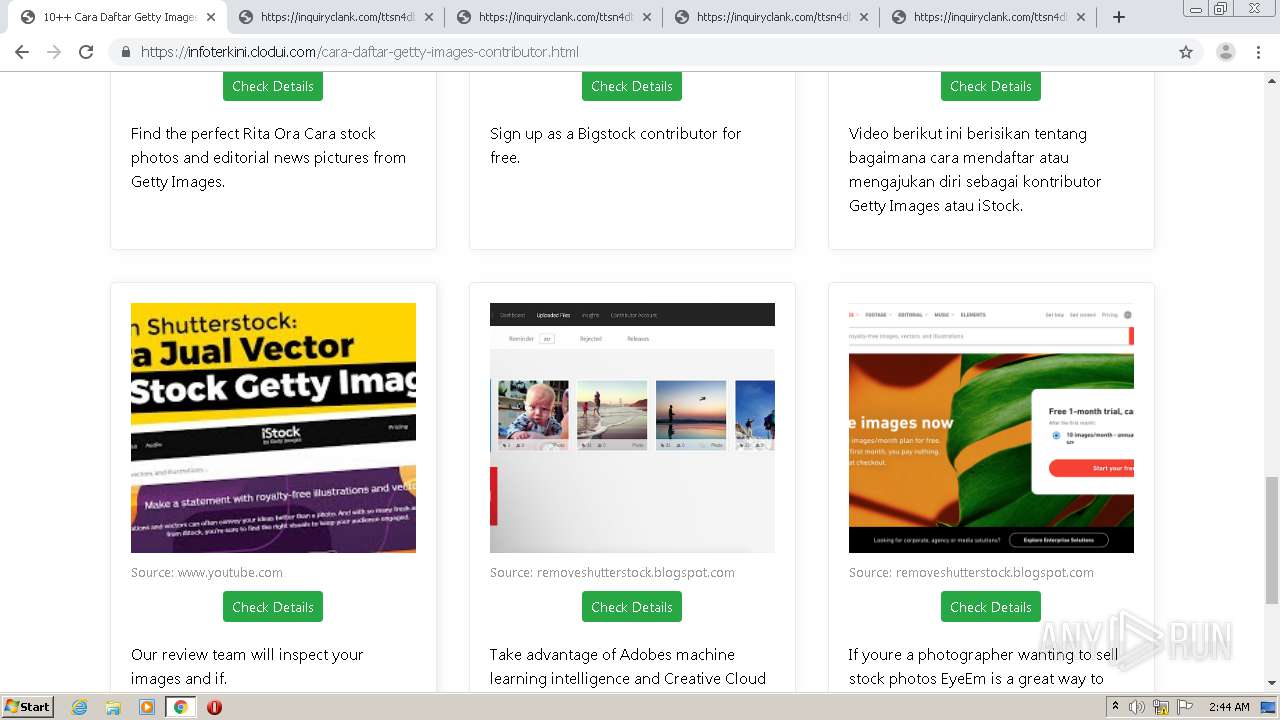The image size is (1280, 720).
Task: Click the scrollbar down arrow
Action: coord(1271,684)
